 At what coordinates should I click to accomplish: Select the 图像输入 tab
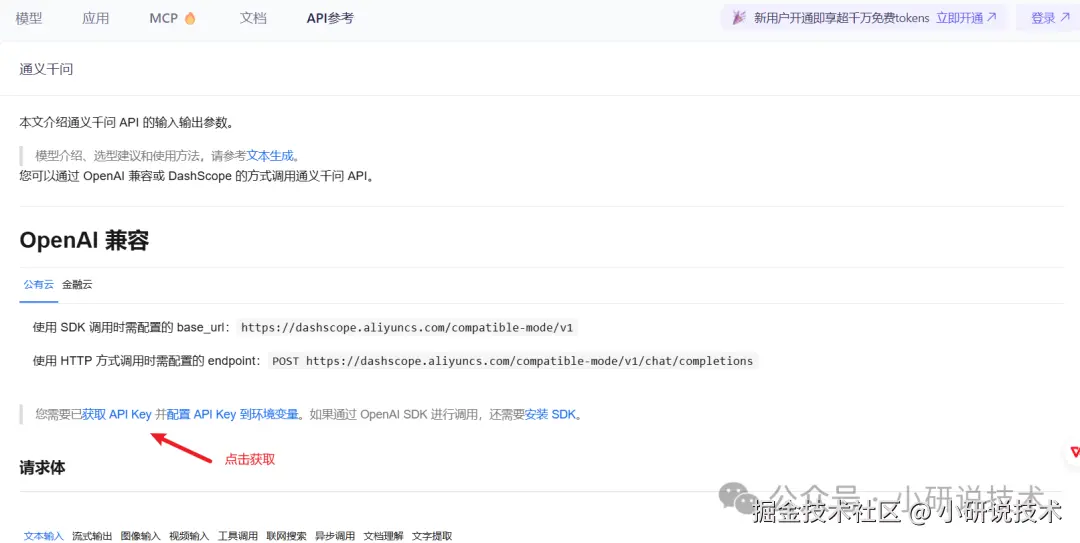pos(141,536)
